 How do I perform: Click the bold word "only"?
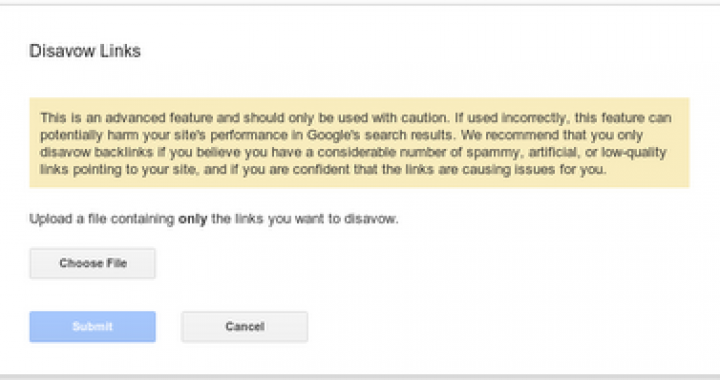tap(193, 219)
